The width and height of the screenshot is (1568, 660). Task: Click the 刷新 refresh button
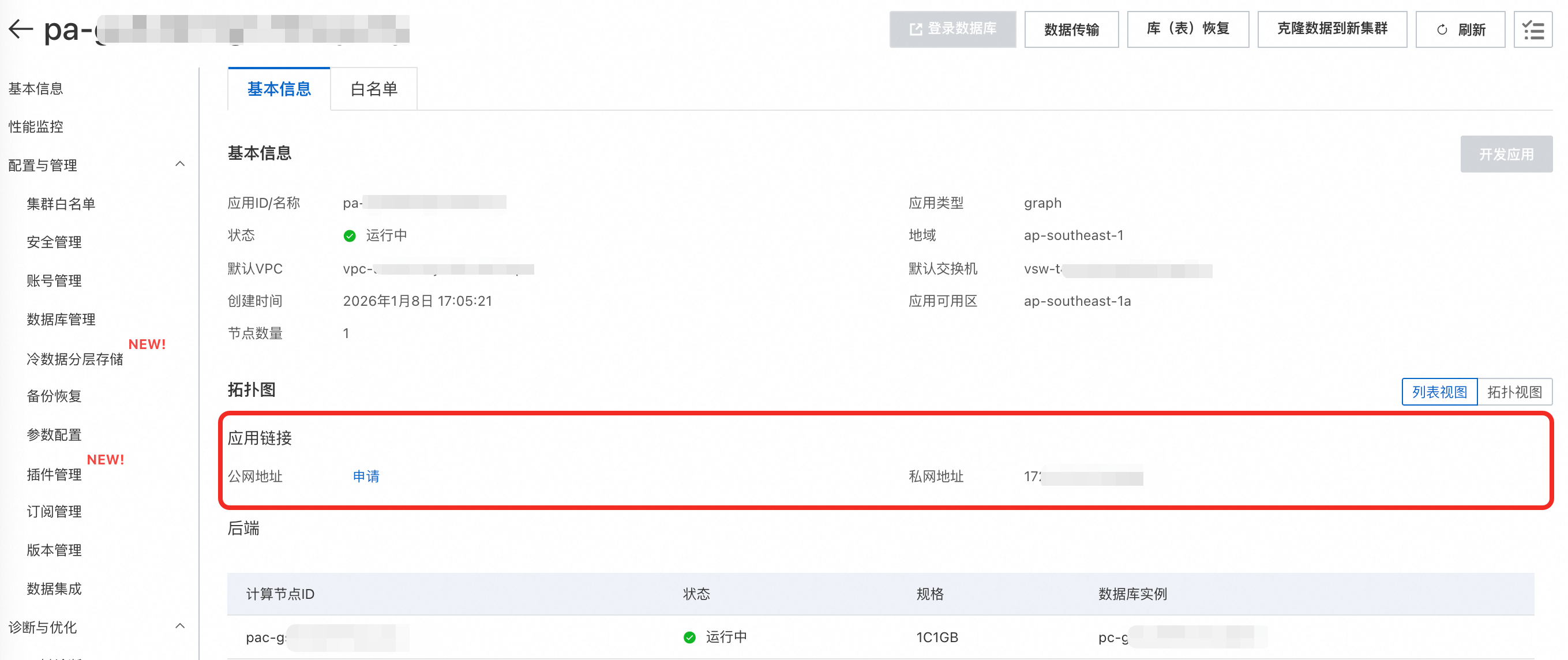(x=1460, y=29)
